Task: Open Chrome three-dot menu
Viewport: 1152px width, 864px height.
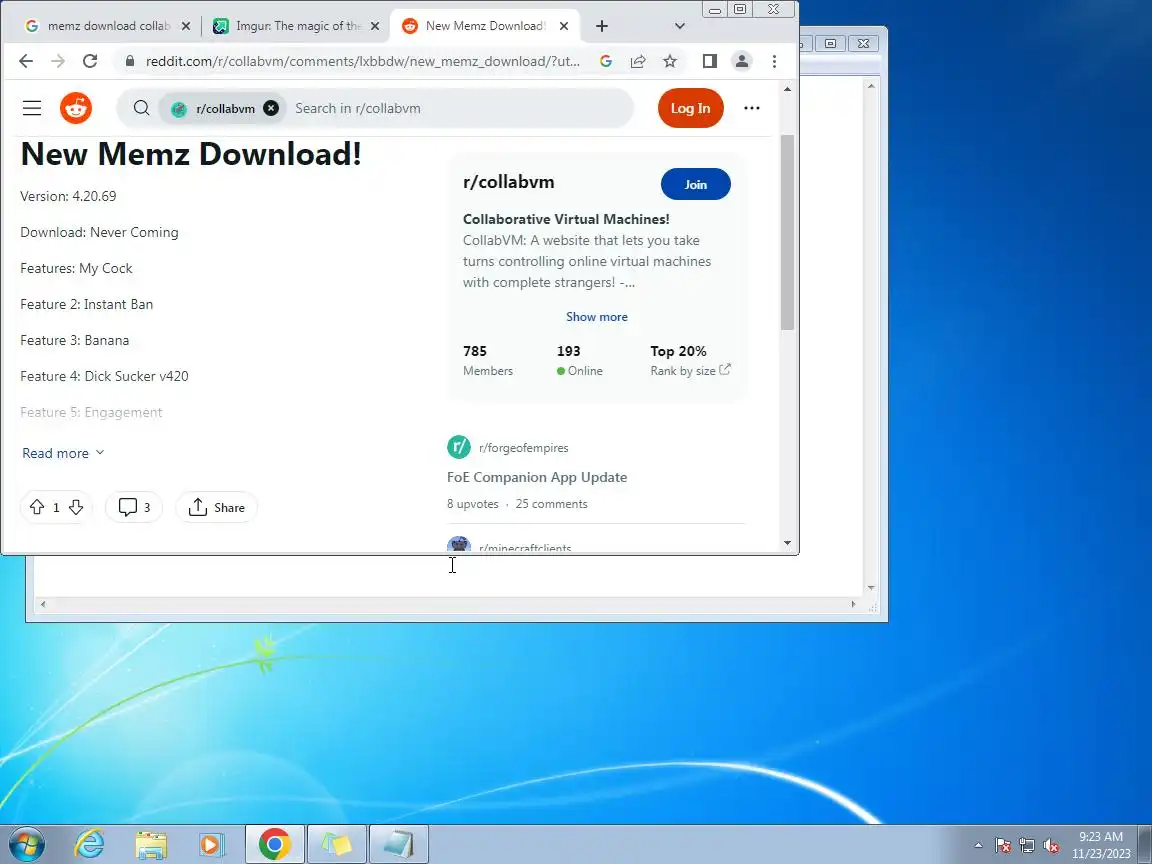Action: tap(774, 61)
